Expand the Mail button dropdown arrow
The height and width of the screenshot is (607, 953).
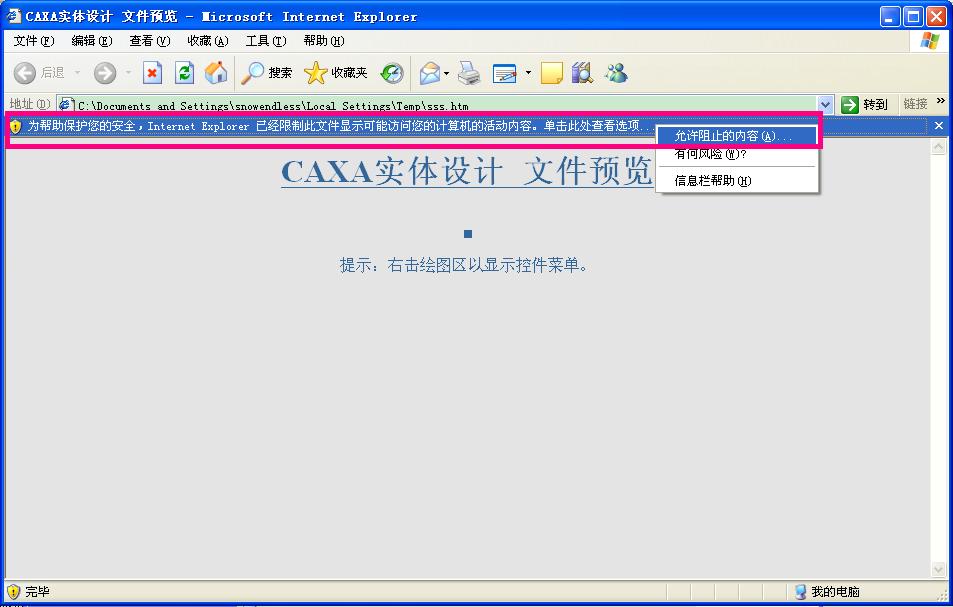point(447,73)
